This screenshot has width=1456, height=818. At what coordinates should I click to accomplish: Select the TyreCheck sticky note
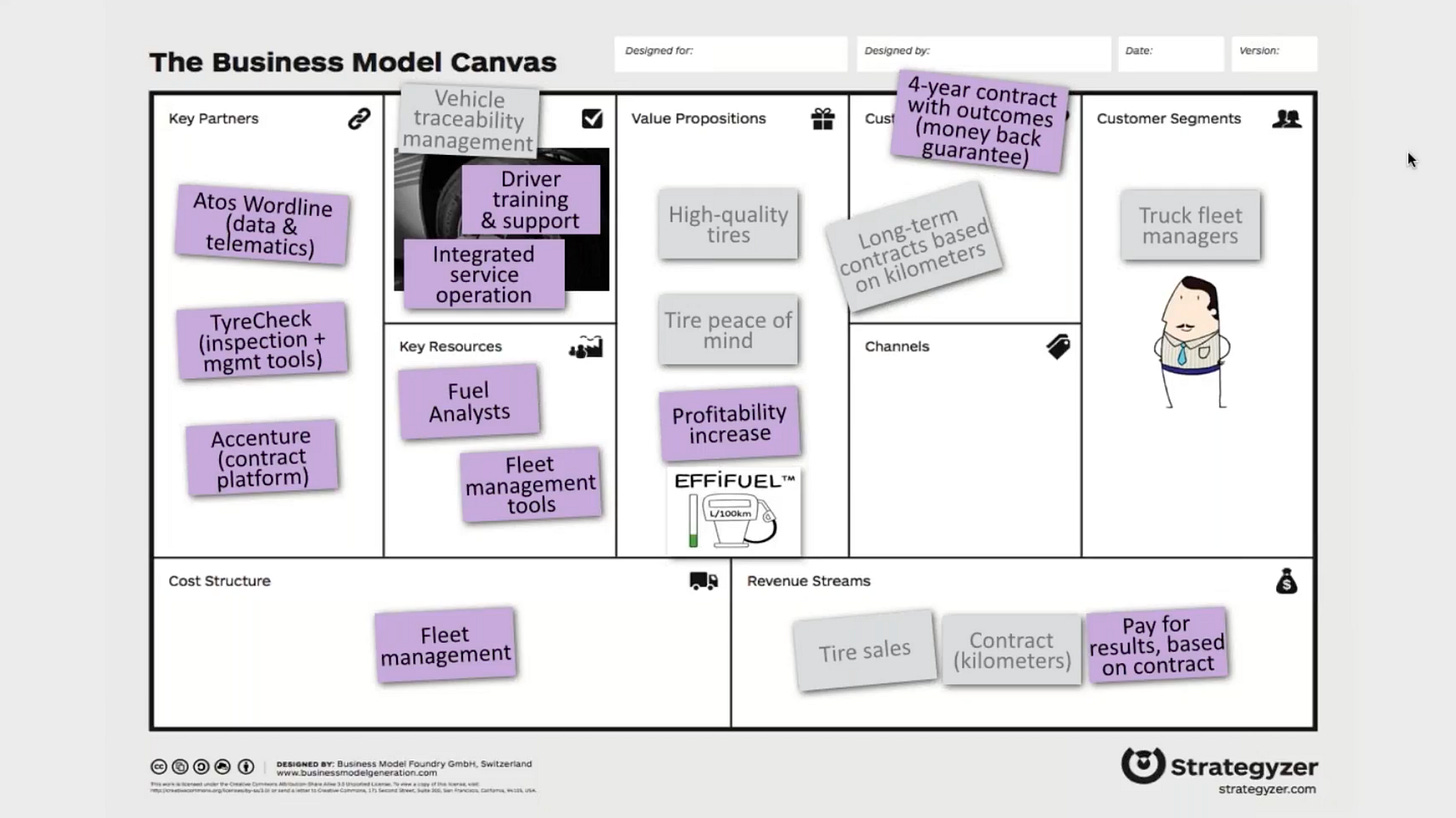tap(262, 340)
